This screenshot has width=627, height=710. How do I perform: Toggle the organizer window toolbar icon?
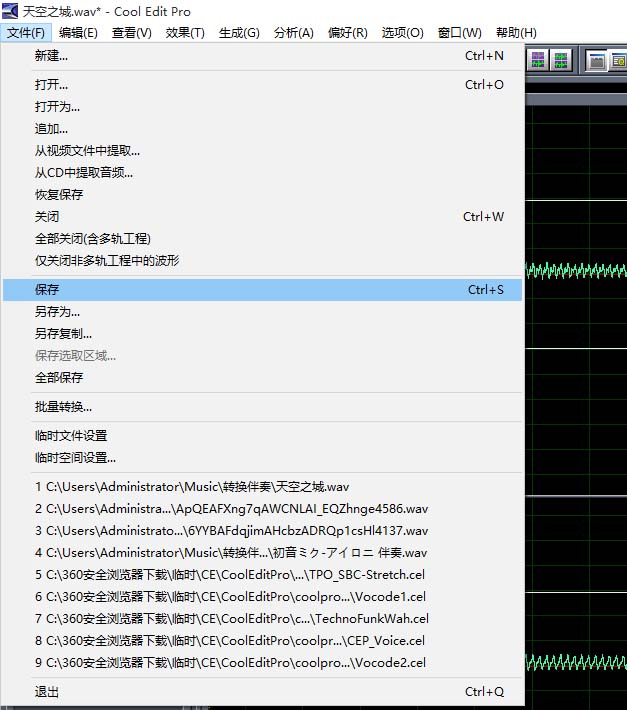click(x=597, y=60)
